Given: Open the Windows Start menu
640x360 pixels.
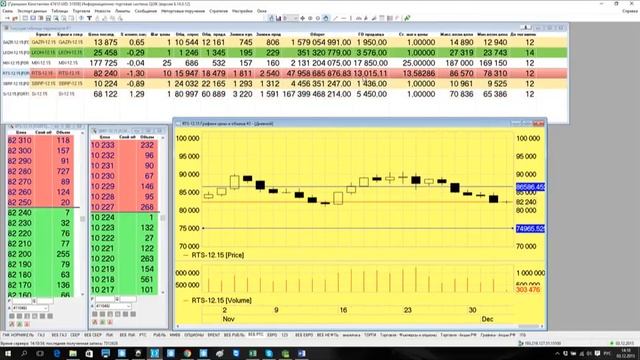Looking at the screenshot, I should click(x=8, y=353).
